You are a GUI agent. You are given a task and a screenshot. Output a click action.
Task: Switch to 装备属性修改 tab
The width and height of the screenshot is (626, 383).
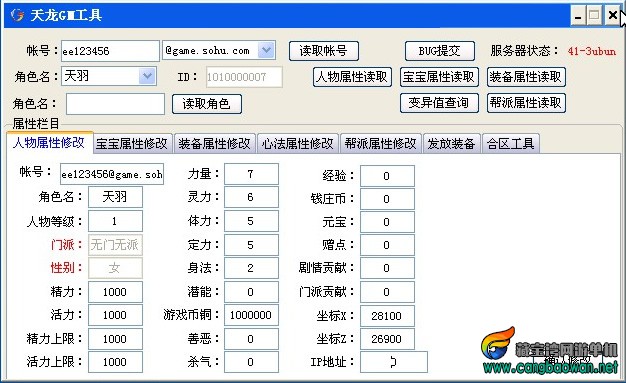(x=215, y=144)
